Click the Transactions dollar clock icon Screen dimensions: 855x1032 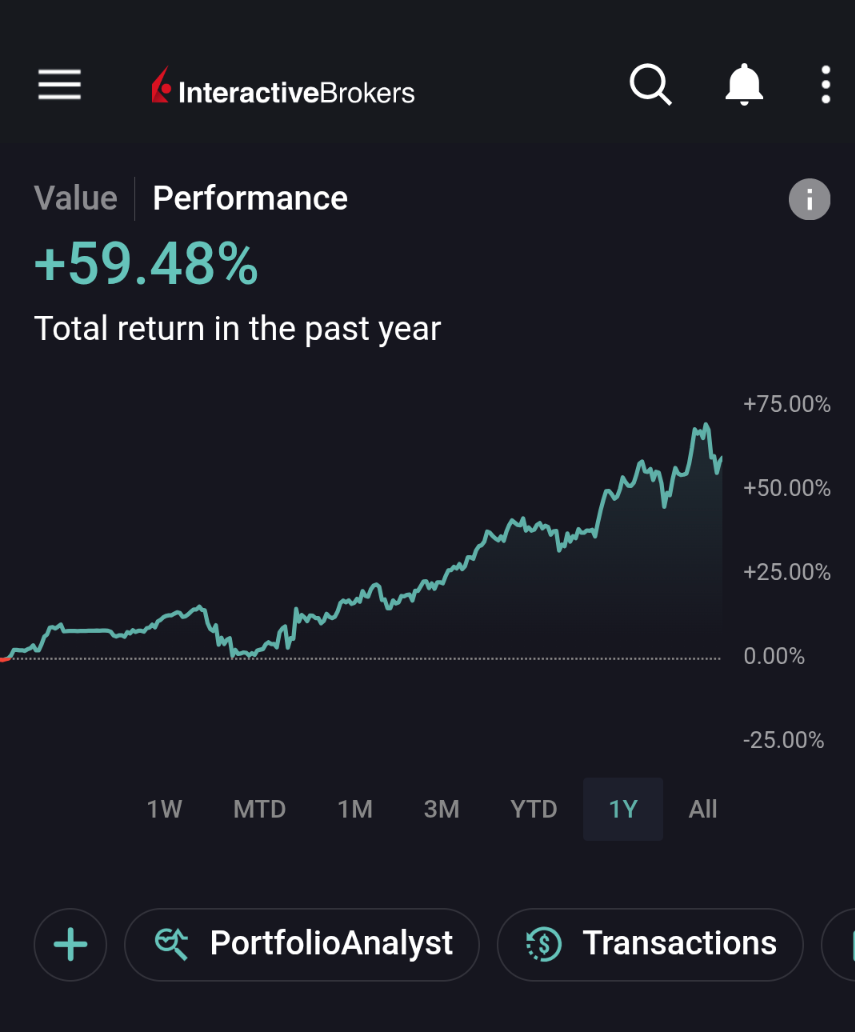coord(543,943)
